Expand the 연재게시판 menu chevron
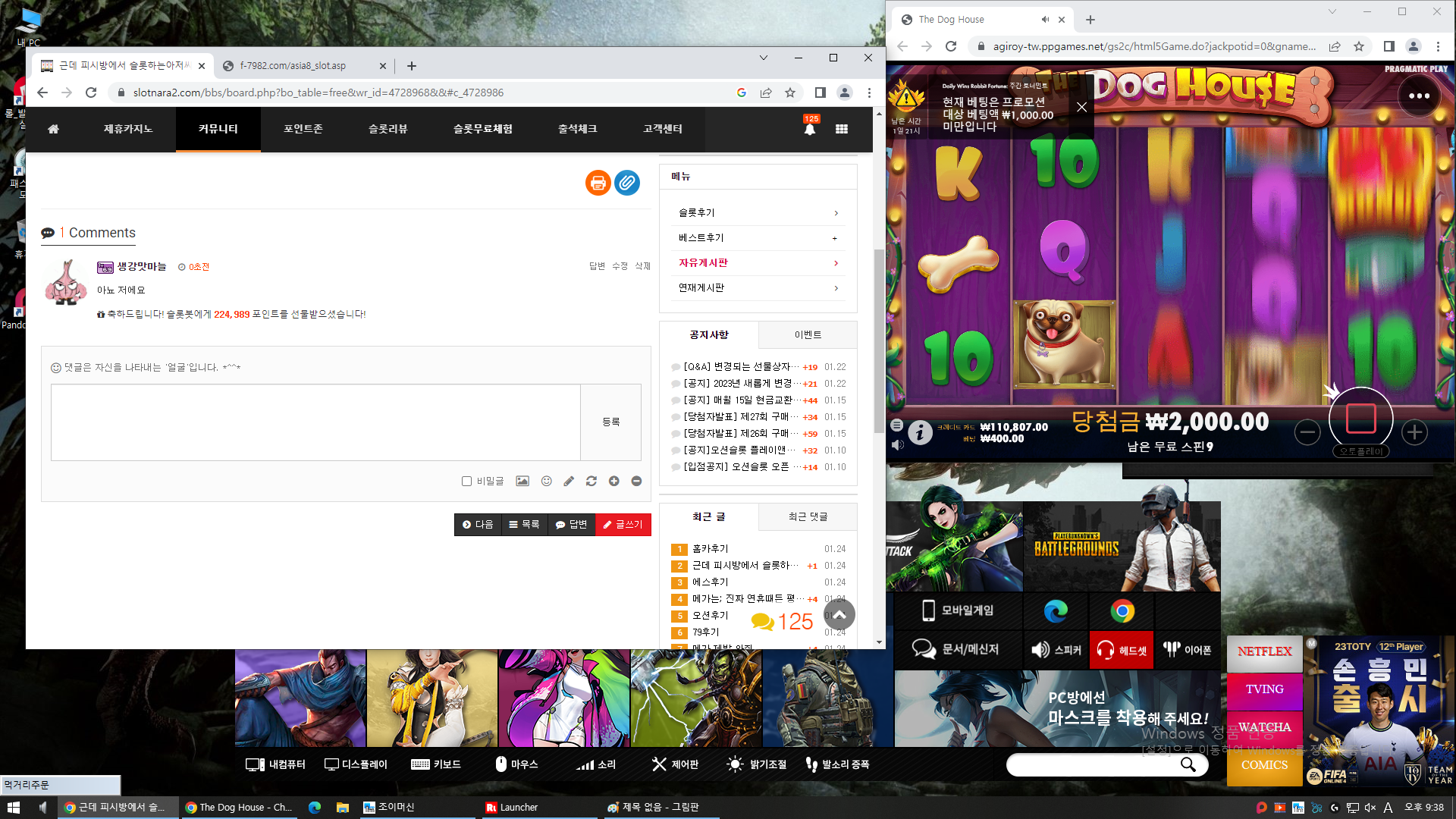Screen dimensions: 1456x819 tap(836, 288)
